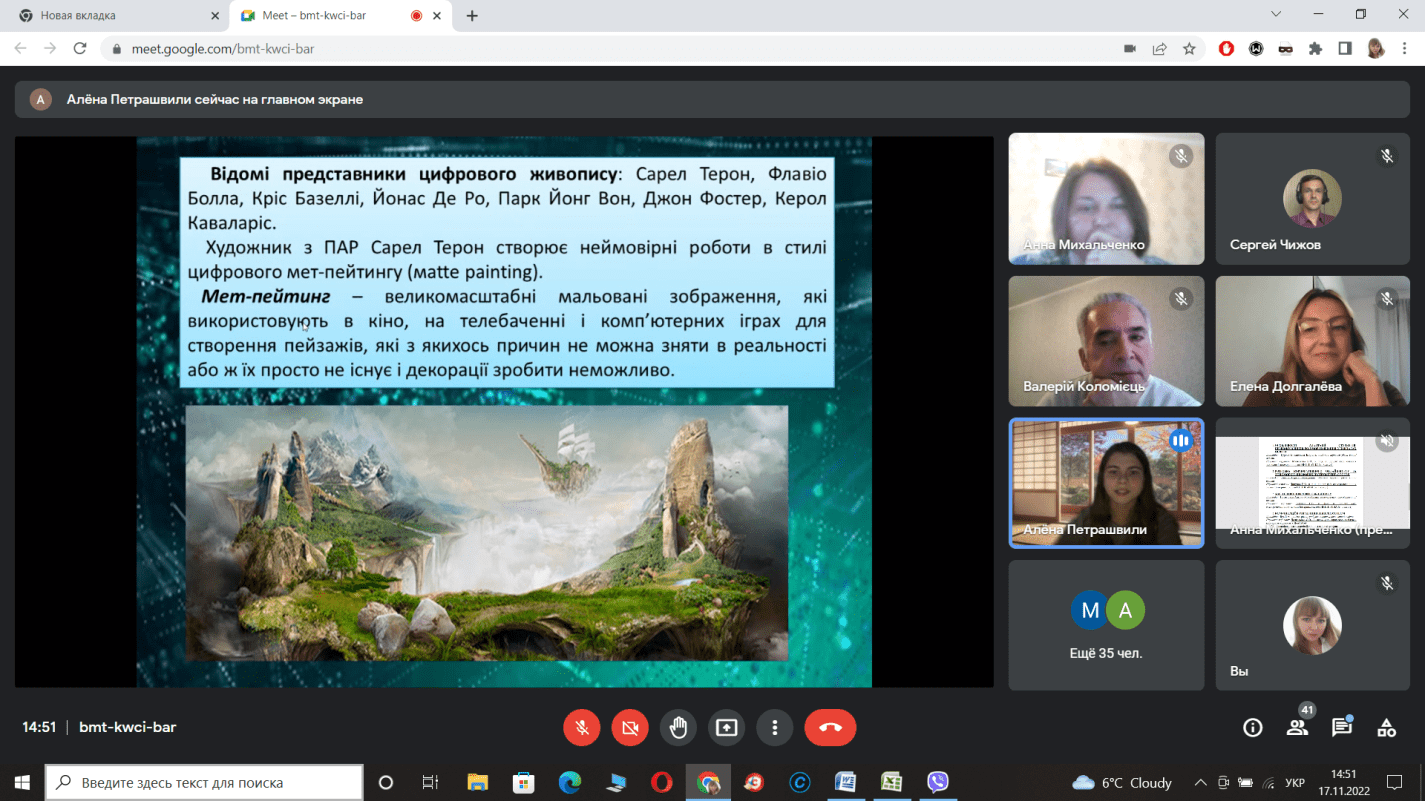Open camera permission icon in address bar
Viewport: 1425px width, 801px height.
pyautogui.click(x=1130, y=48)
